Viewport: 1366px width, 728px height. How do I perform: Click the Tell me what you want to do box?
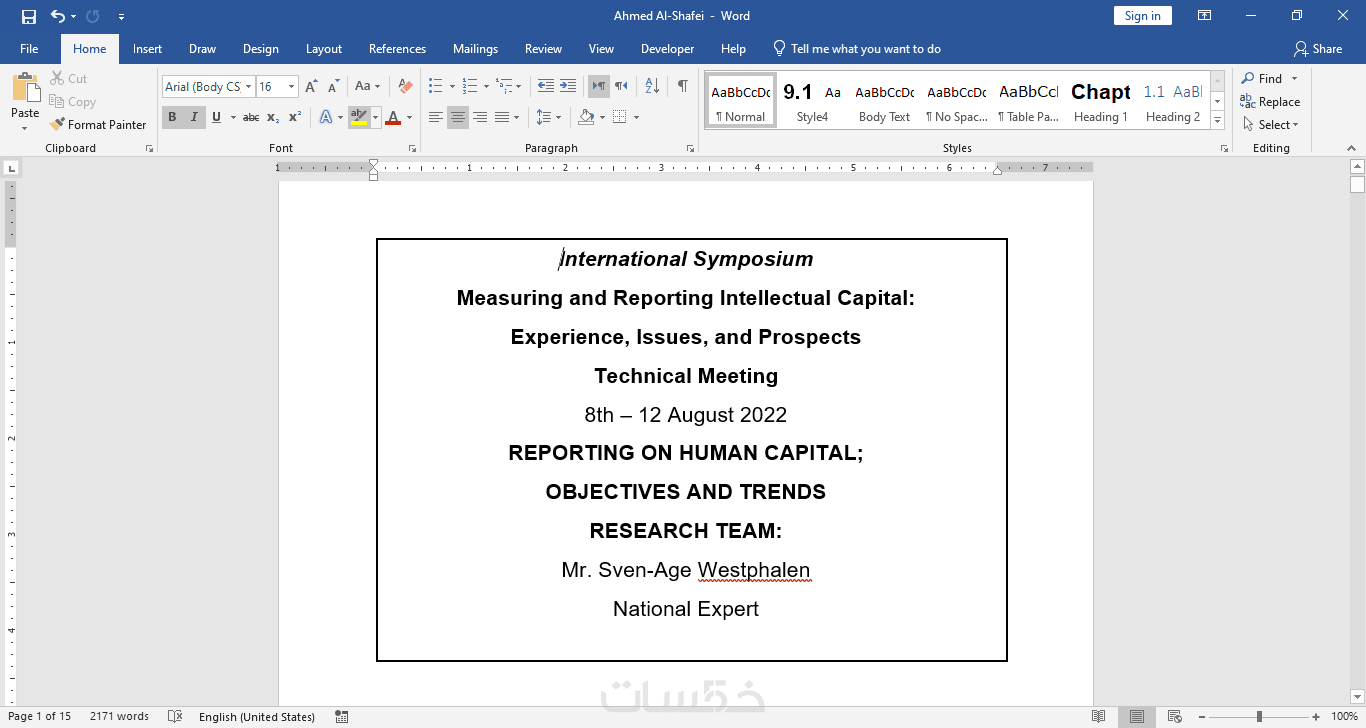865,49
